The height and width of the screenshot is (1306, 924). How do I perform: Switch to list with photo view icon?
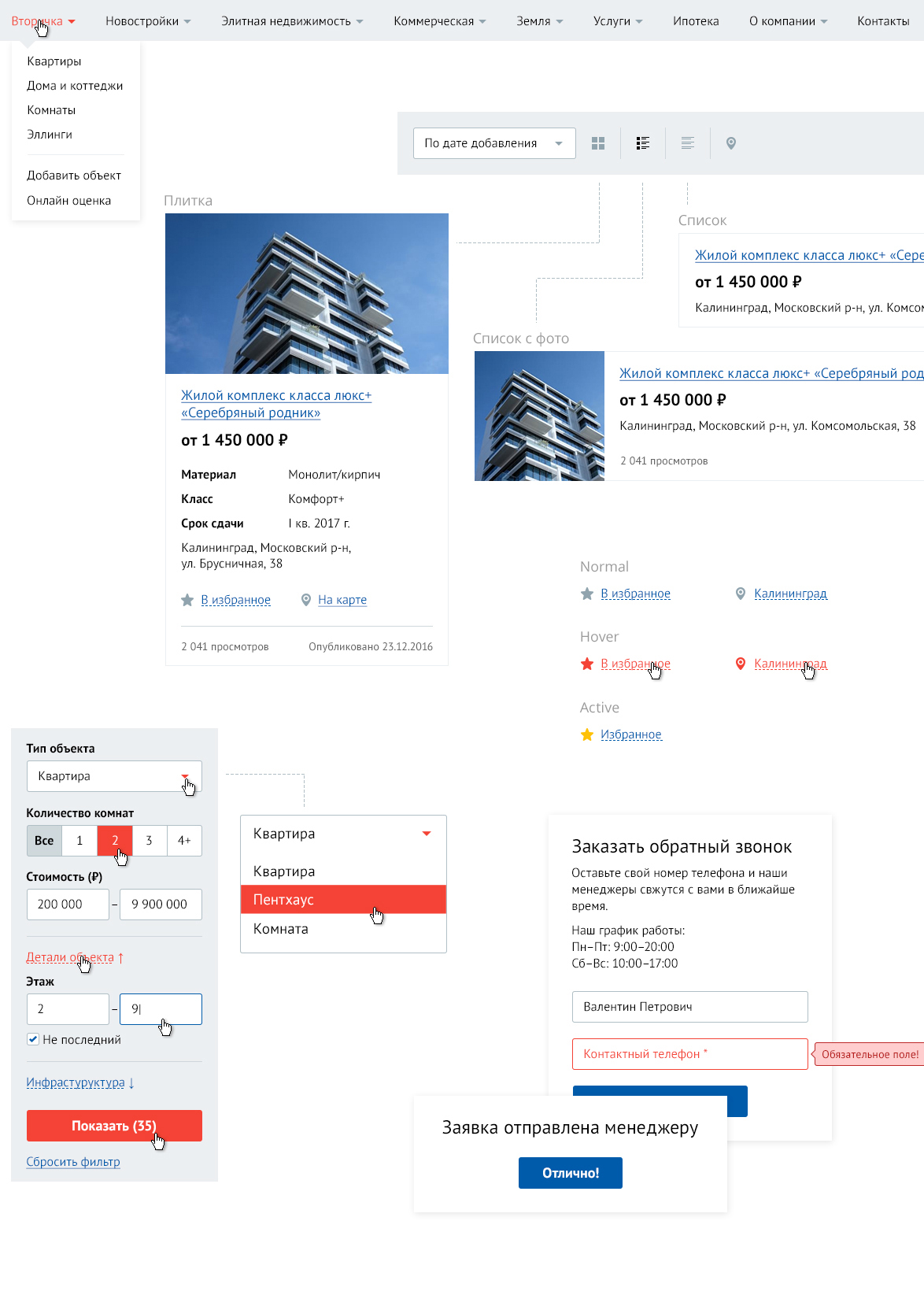[643, 143]
